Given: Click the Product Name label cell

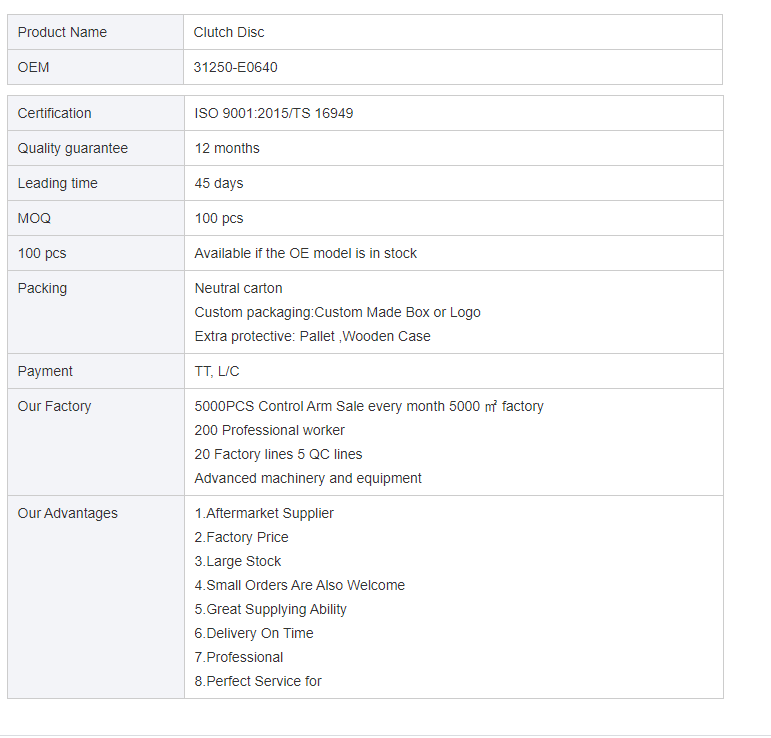Looking at the screenshot, I should point(95,32).
